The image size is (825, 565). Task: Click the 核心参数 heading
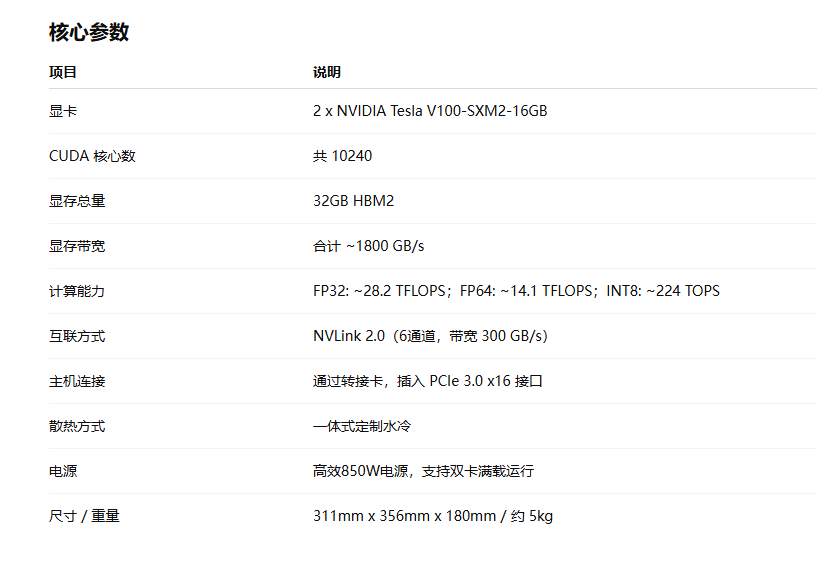(x=89, y=32)
